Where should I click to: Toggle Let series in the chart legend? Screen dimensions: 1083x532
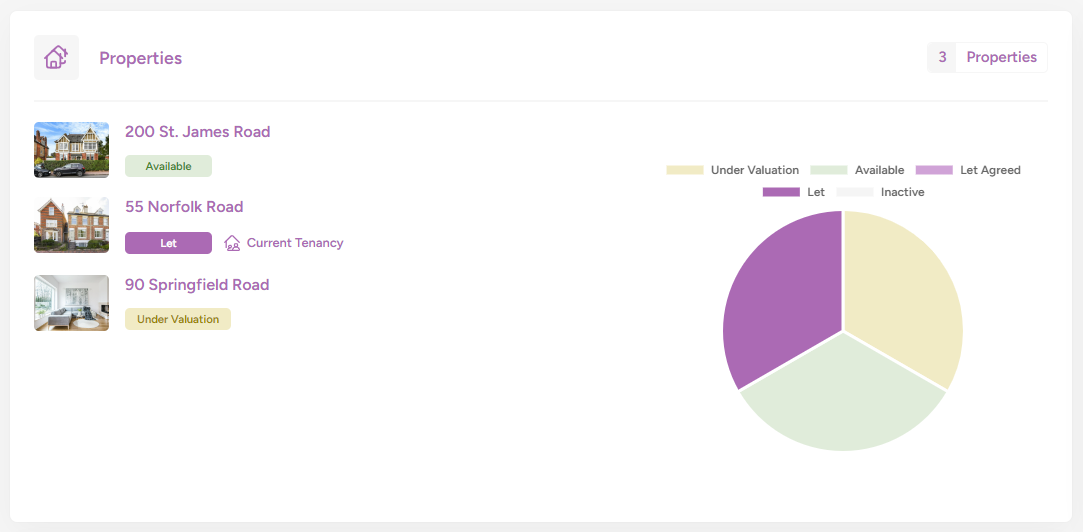pos(794,192)
